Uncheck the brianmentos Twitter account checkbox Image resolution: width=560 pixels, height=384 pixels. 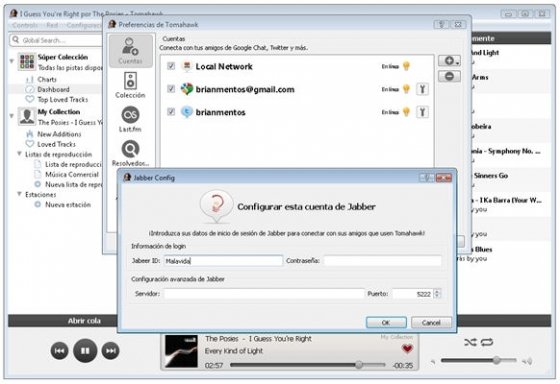tap(171, 112)
